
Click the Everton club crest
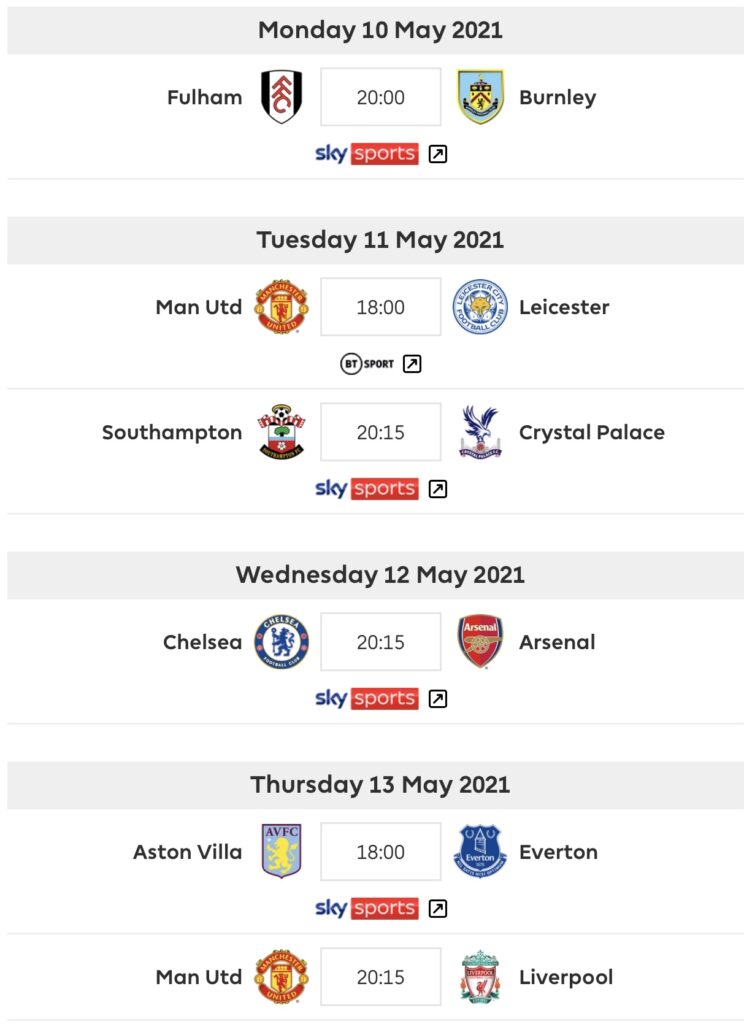coord(480,852)
